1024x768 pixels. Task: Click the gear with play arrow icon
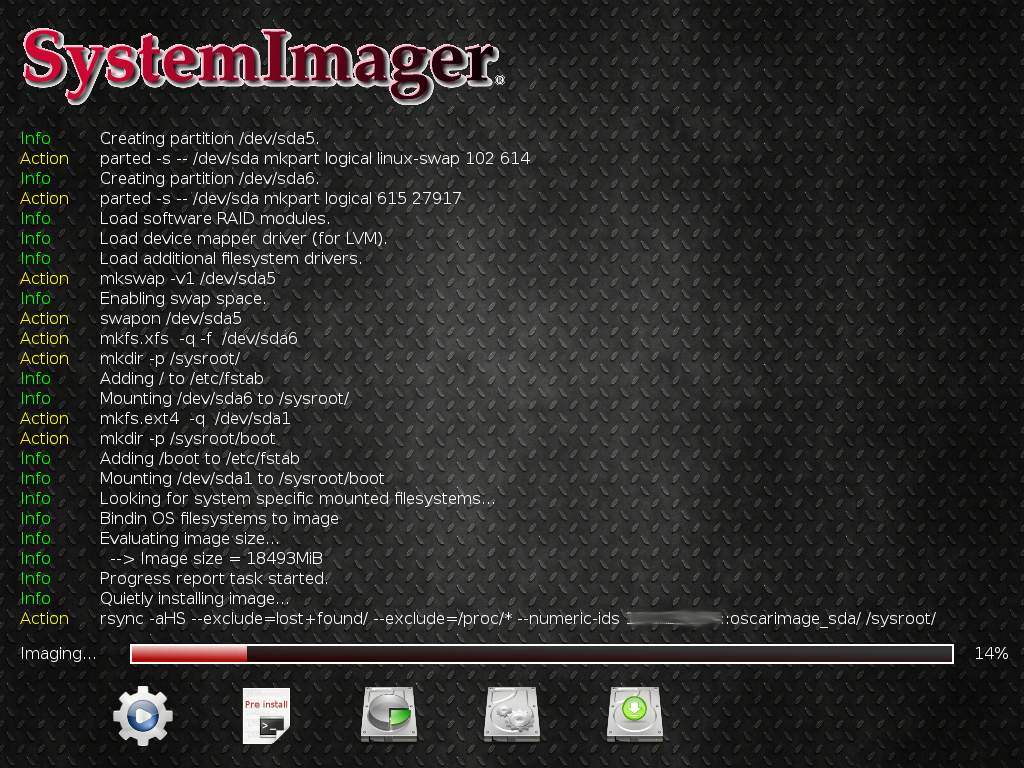[143, 716]
